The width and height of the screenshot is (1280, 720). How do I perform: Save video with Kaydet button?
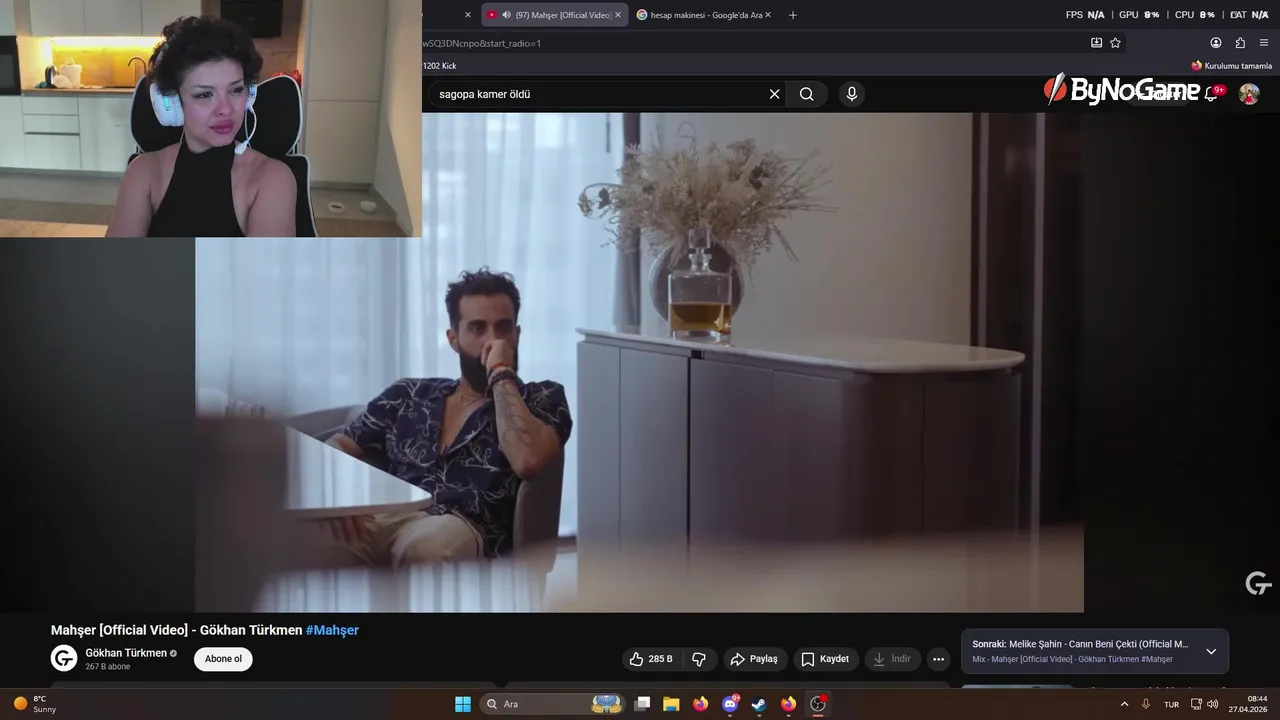[x=826, y=659]
